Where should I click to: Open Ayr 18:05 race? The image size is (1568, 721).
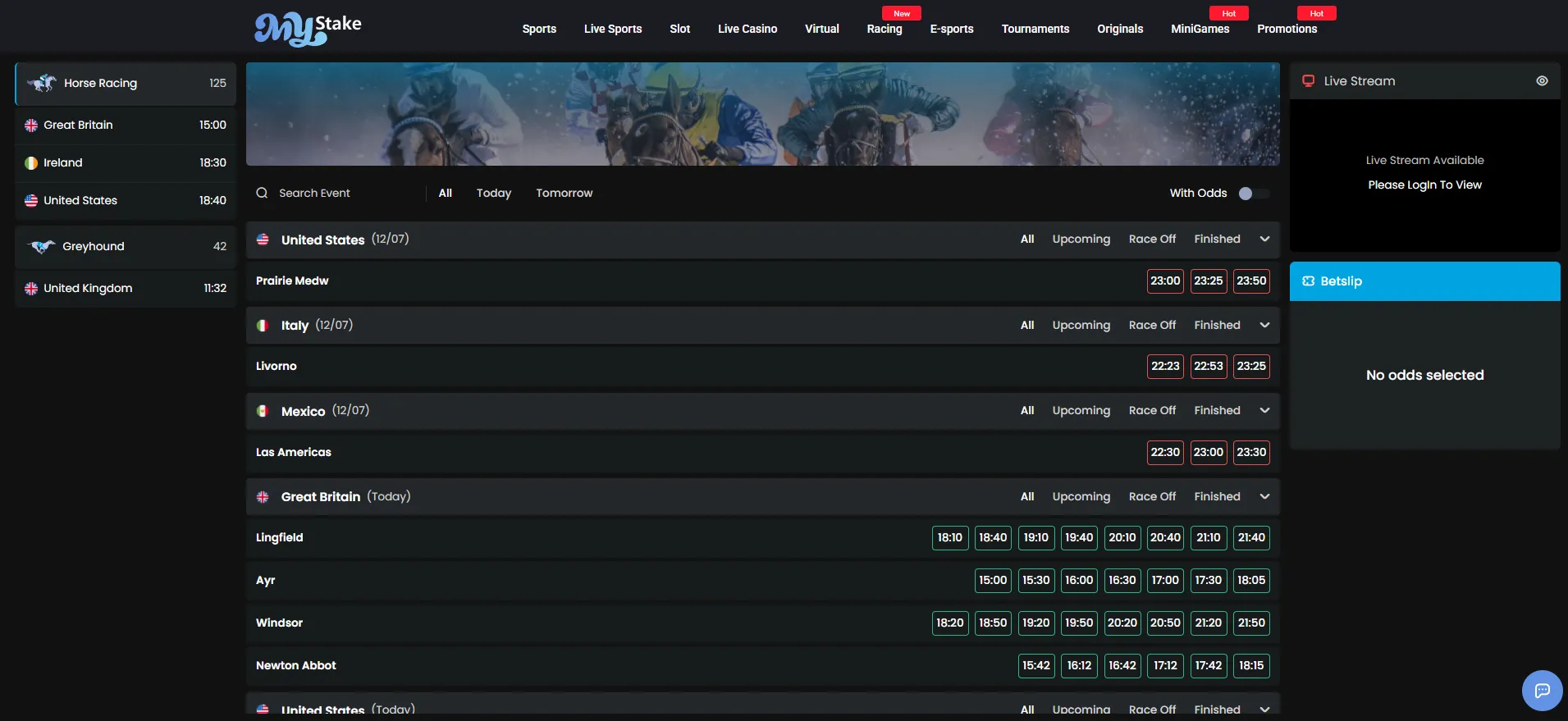click(1251, 581)
